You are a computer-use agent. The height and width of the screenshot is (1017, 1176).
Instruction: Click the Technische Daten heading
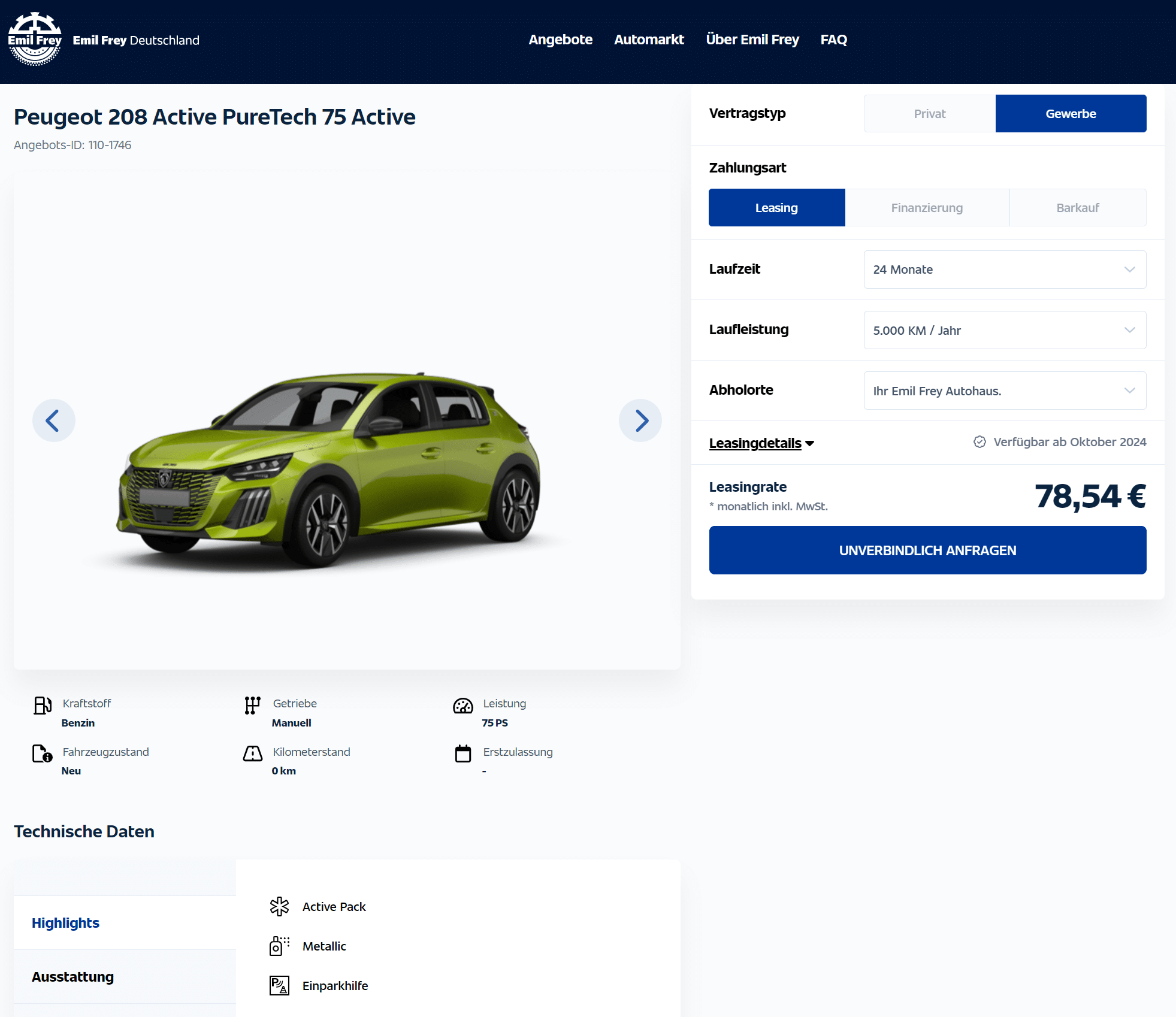point(84,831)
